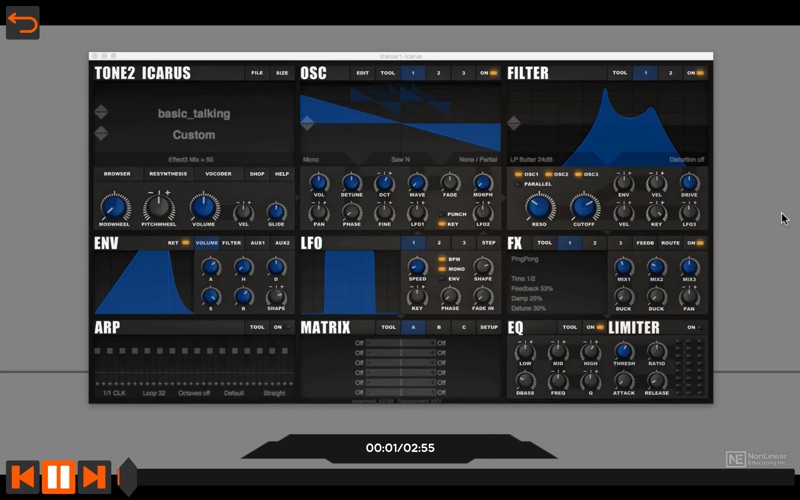Screen dimensions: 800x500
Task: Click the MODWHEEL knob
Action: tap(114, 207)
